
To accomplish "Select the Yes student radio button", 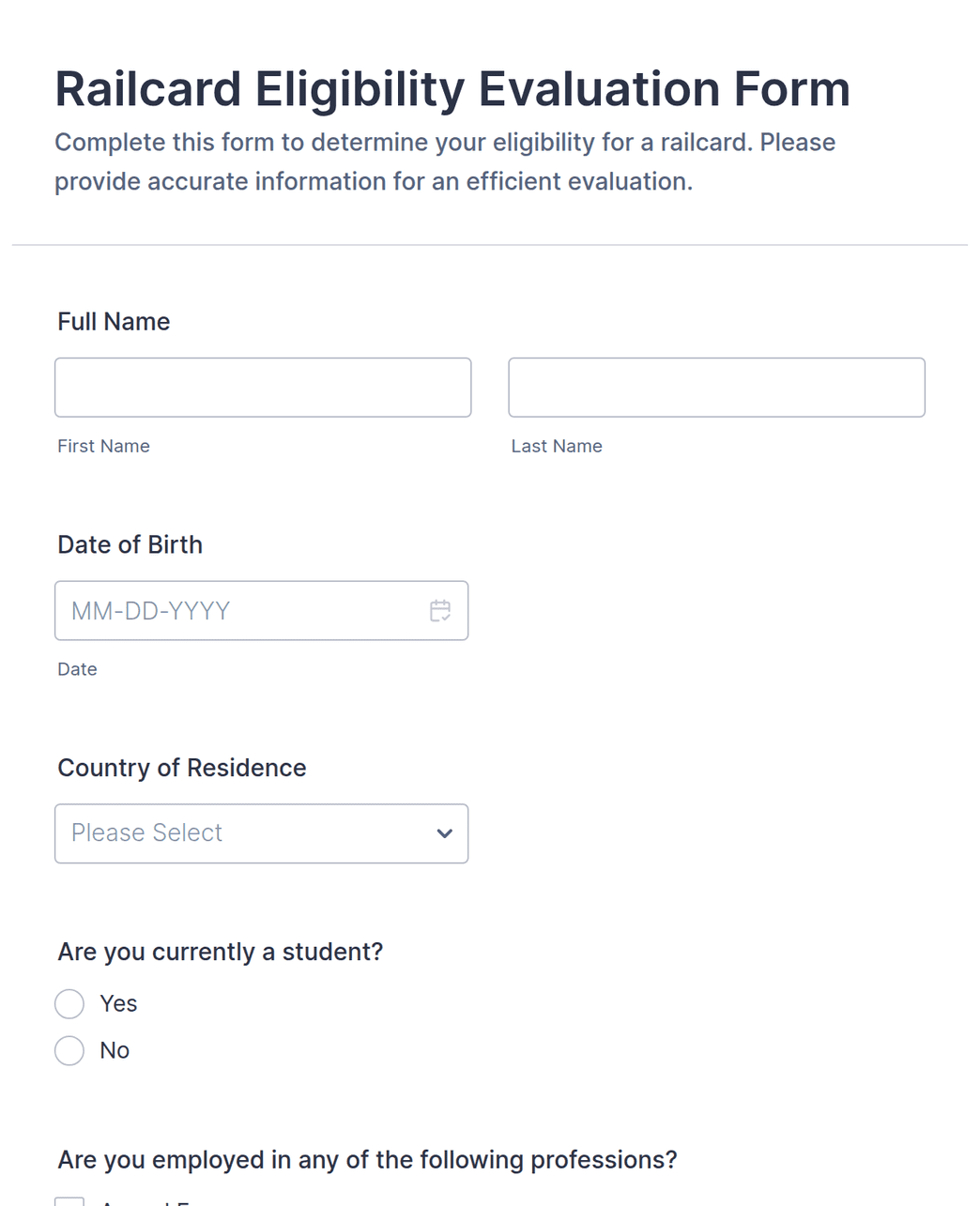I will pos(69,1003).
